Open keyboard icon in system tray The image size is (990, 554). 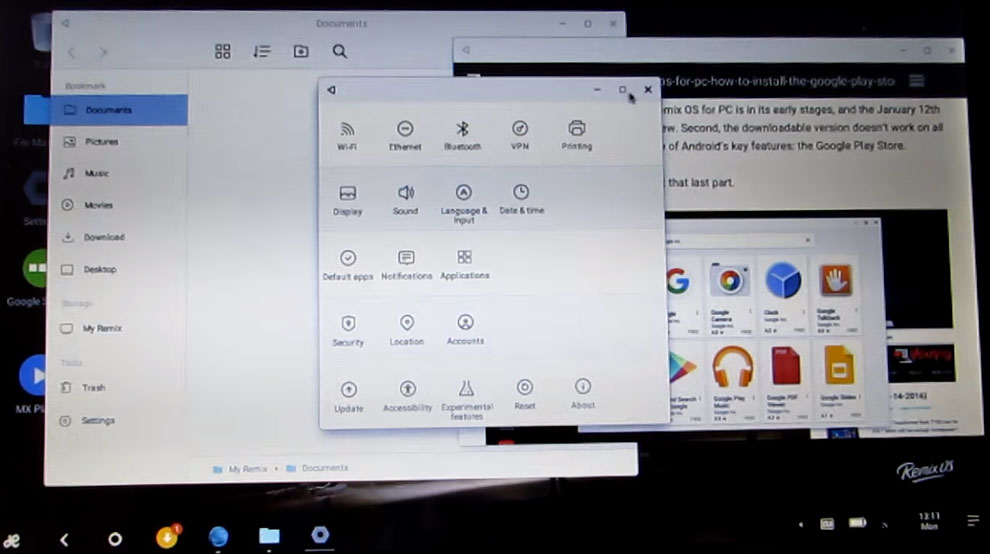click(x=826, y=523)
